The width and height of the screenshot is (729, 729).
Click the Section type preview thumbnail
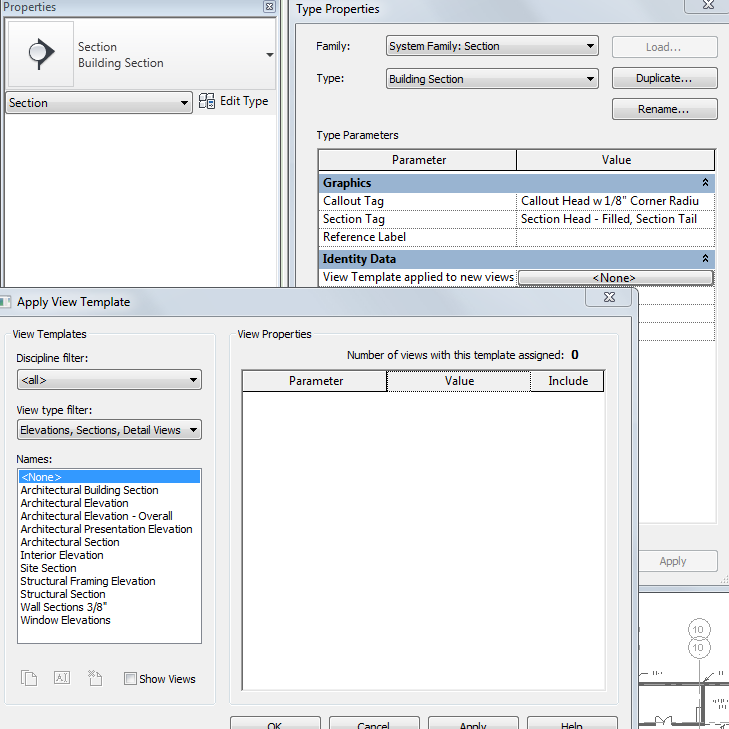(41, 53)
